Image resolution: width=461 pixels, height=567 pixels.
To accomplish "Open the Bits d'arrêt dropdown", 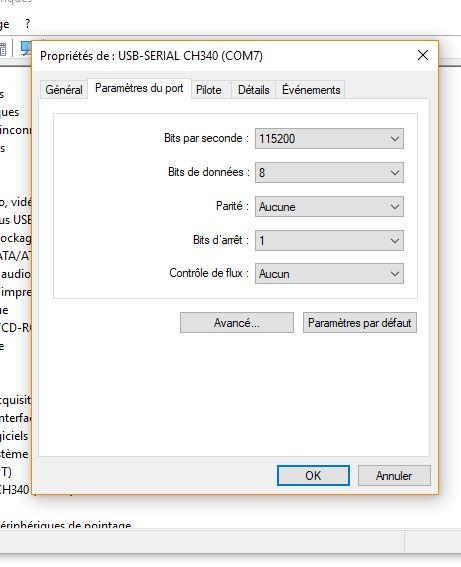I will pyautogui.click(x=329, y=240).
